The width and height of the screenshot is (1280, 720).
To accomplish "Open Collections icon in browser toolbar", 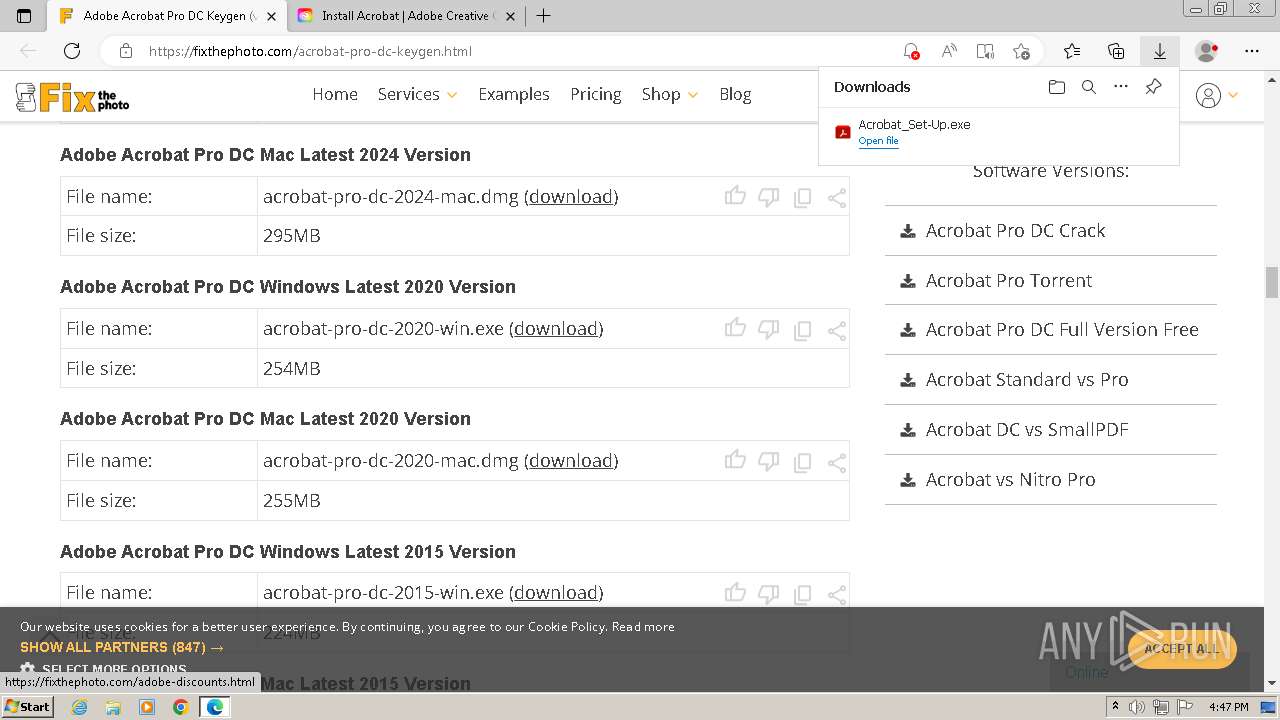I will [1116, 51].
